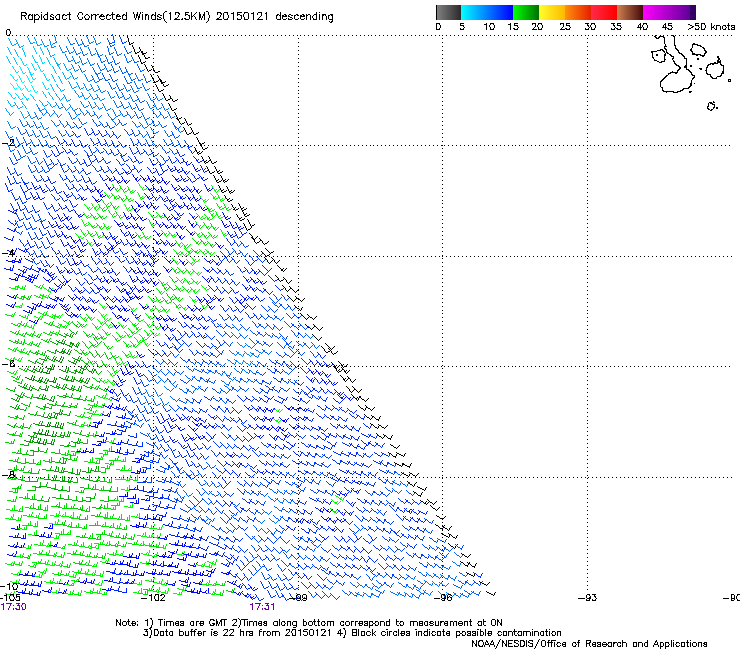This screenshot has height=650, width=740.
Task: Click the 'Times are GMT' note line
Action: [x=309, y=623]
